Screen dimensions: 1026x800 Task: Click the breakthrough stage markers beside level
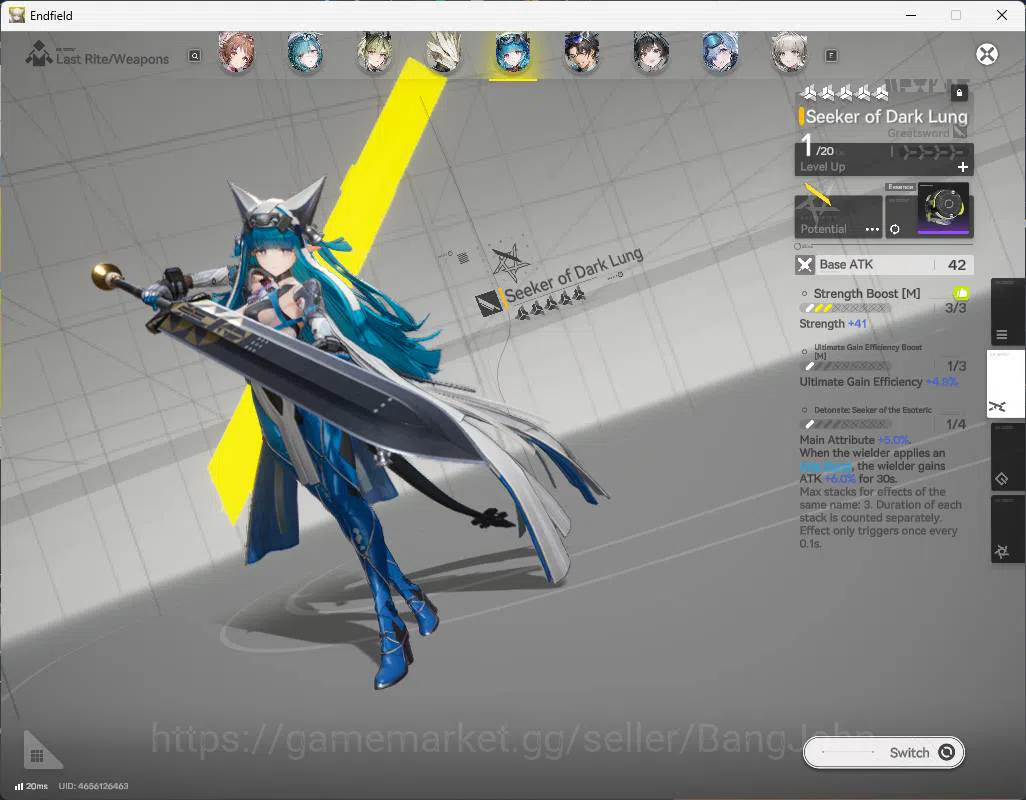[932, 152]
